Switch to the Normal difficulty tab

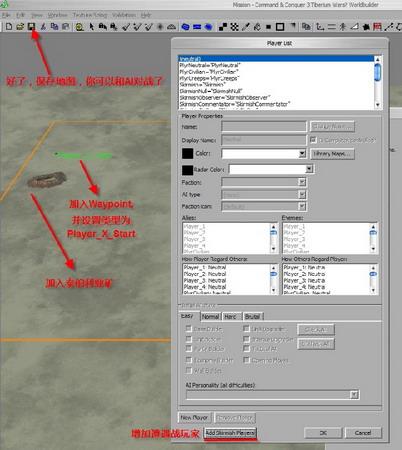pos(210,316)
